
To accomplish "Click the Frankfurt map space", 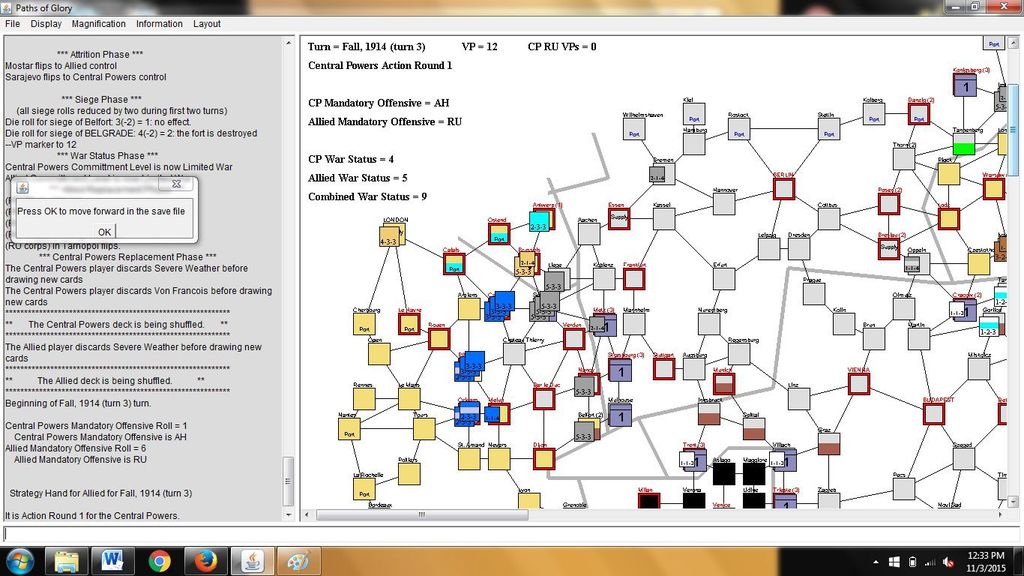I will pyautogui.click(x=633, y=279).
